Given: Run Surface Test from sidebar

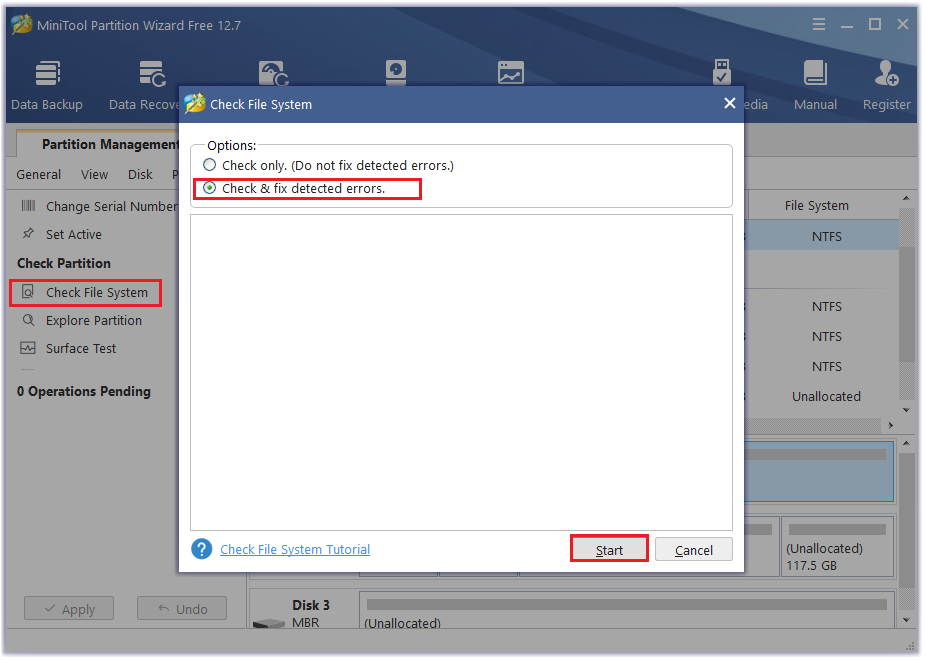Looking at the screenshot, I should click(x=69, y=348).
